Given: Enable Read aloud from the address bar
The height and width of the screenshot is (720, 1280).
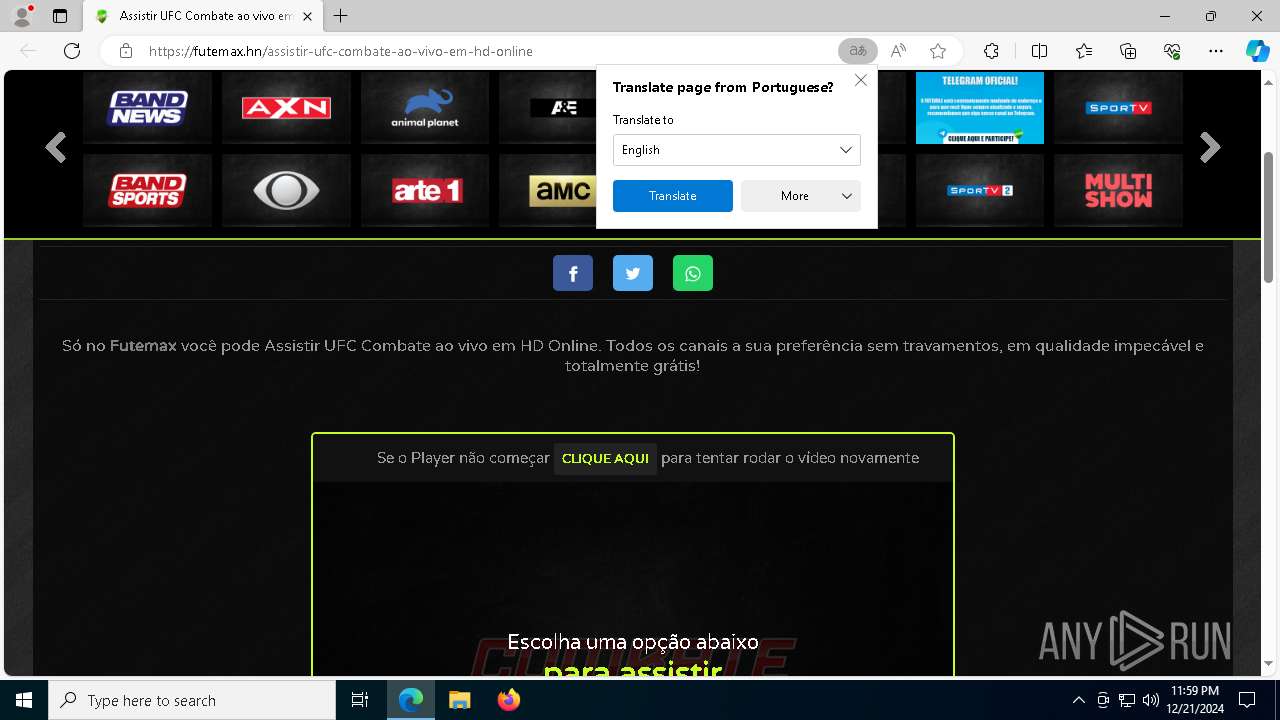Looking at the screenshot, I should click(898, 51).
